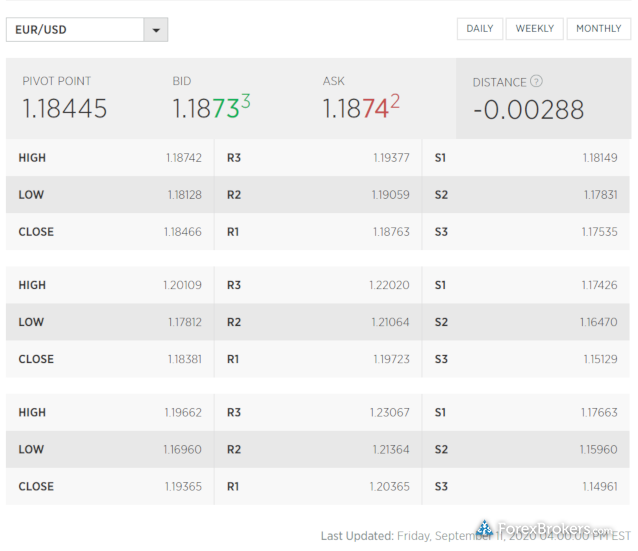The height and width of the screenshot is (551, 638).
Task: Click the Last Updated timestamp text
Action: [470, 536]
